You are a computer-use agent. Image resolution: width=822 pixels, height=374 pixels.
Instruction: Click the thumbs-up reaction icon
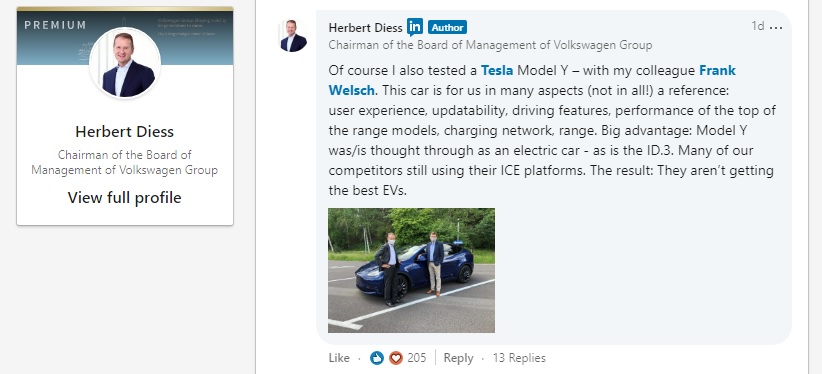click(x=377, y=358)
